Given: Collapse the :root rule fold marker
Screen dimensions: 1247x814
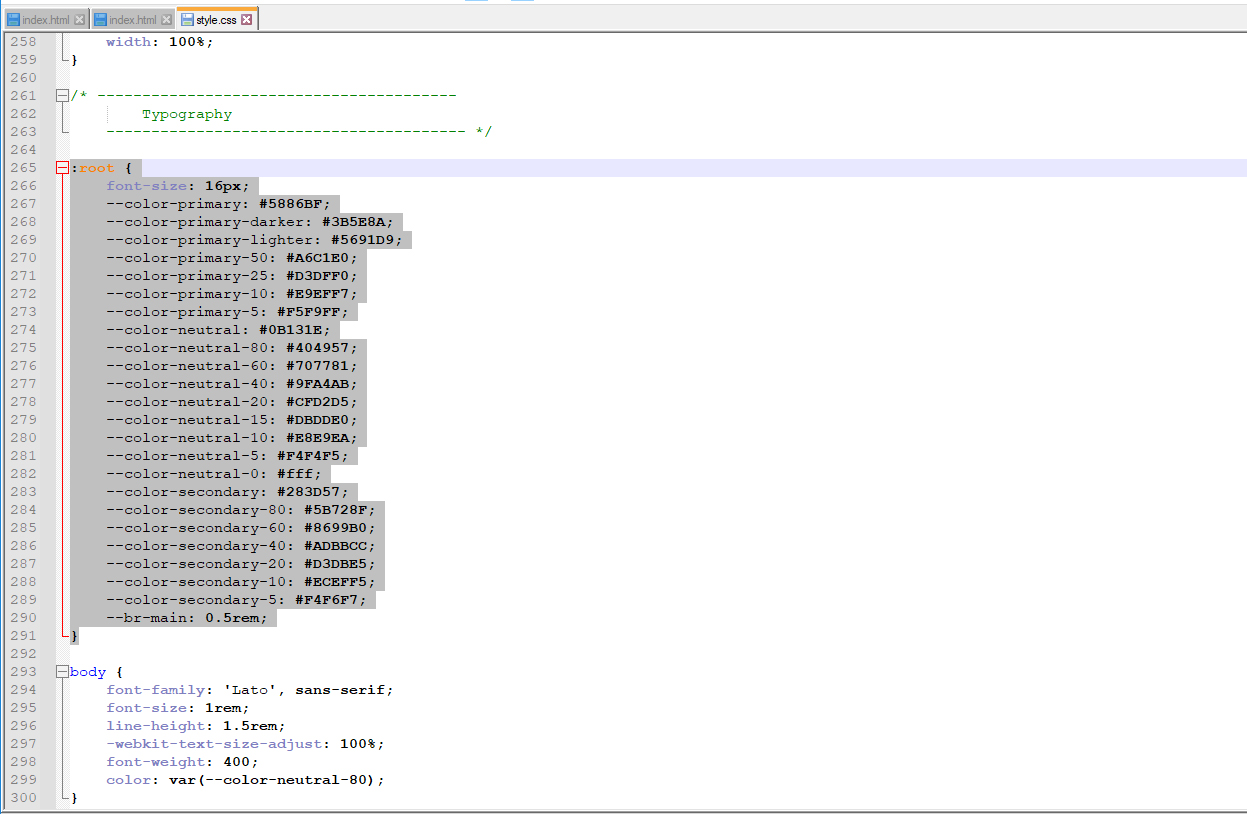Looking at the screenshot, I should [x=63, y=168].
